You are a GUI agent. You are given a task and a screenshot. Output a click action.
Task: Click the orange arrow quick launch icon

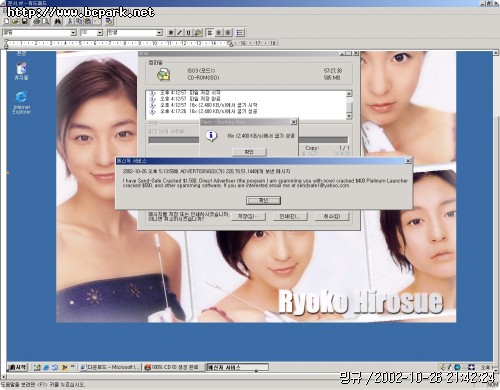click(64, 367)
